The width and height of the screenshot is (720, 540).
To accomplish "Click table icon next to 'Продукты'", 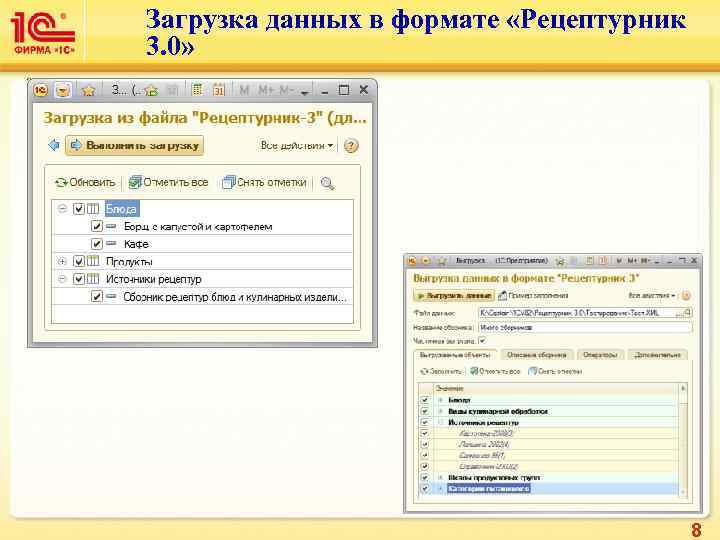I will [93, 261].
